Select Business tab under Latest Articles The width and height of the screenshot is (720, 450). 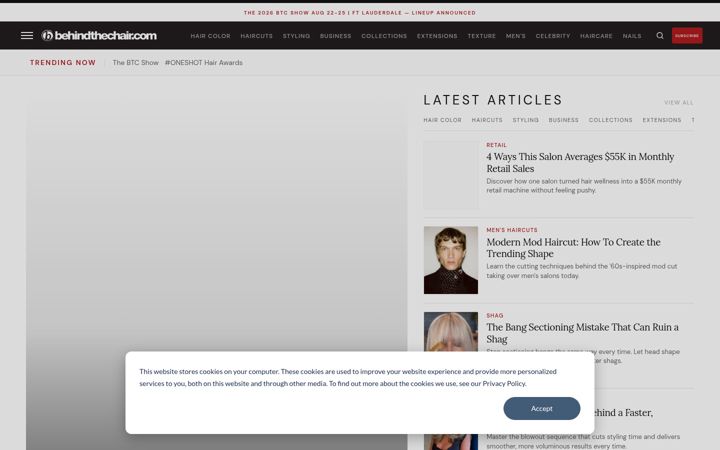tap(563, 120)
